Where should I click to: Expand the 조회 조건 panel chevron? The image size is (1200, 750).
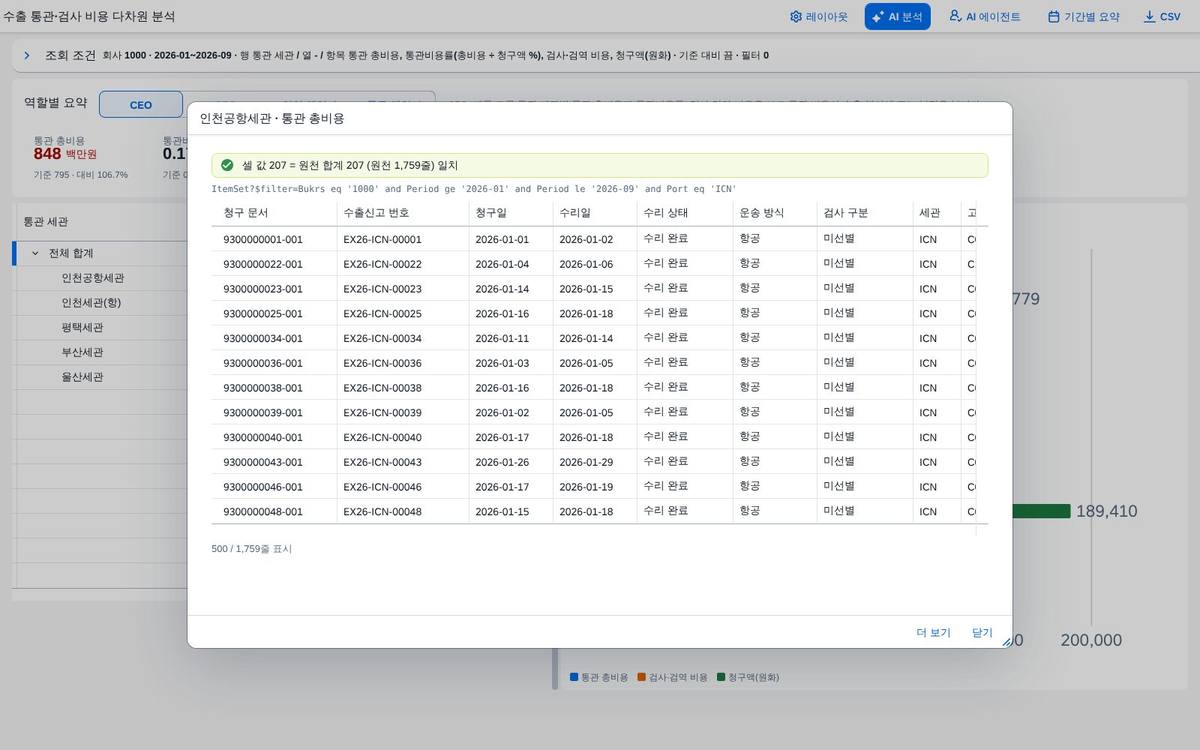tap(27, 55)
